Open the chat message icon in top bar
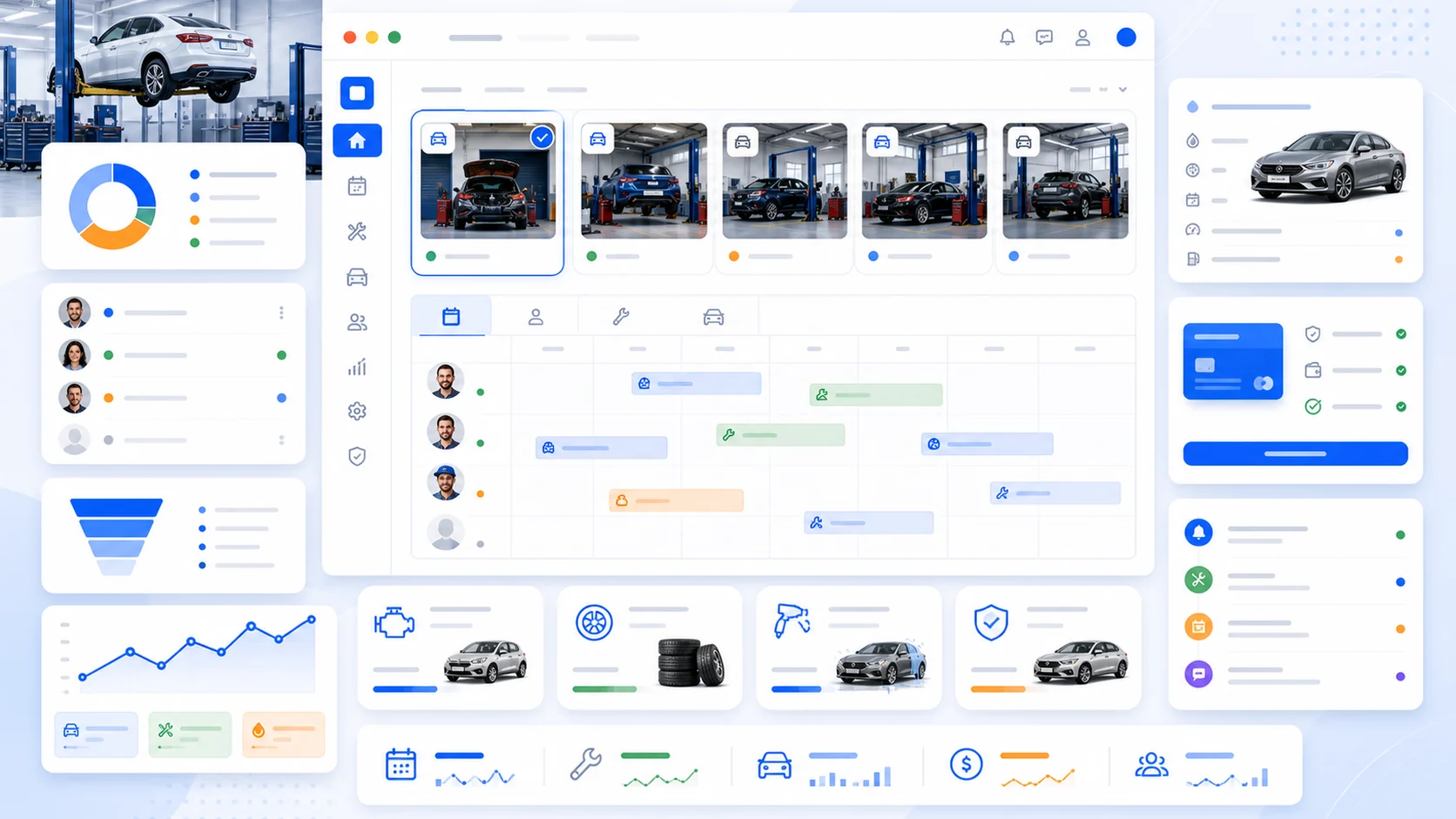The image size is (1456, 819). [1044, 37]
